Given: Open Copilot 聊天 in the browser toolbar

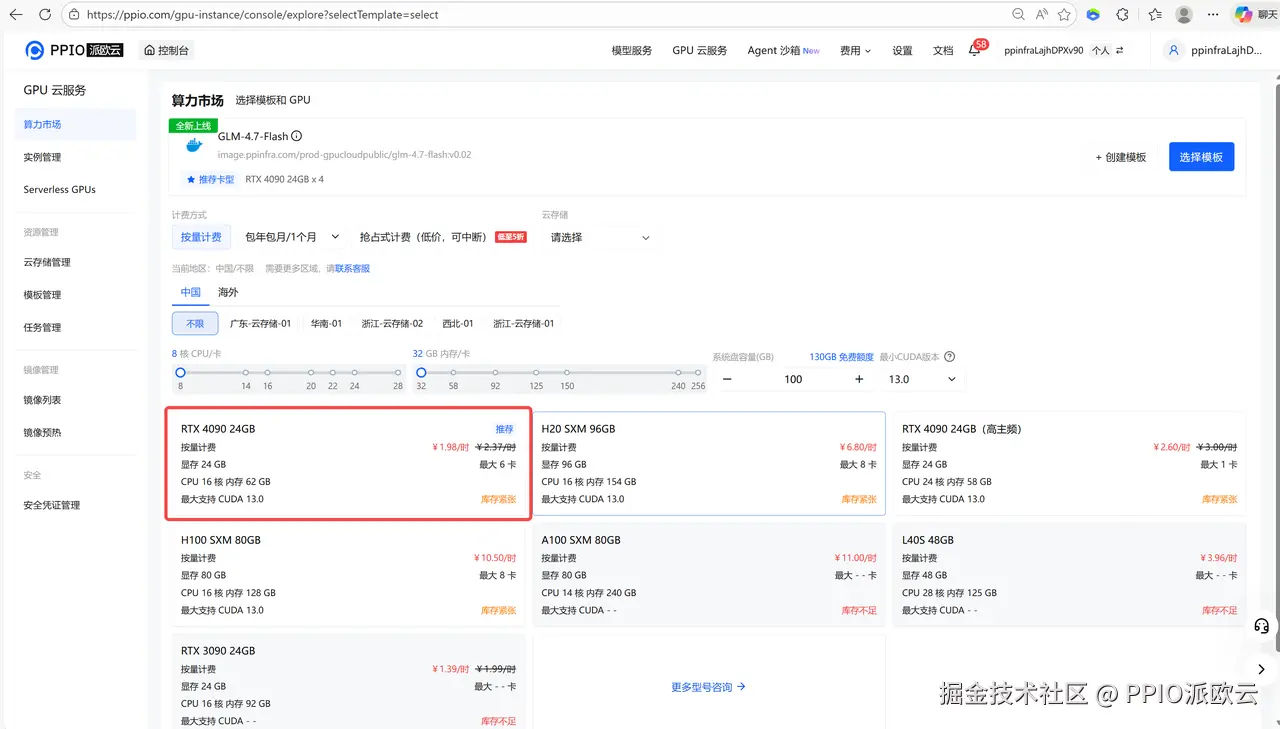Looking at the screenshot, I should [1255, 15].
